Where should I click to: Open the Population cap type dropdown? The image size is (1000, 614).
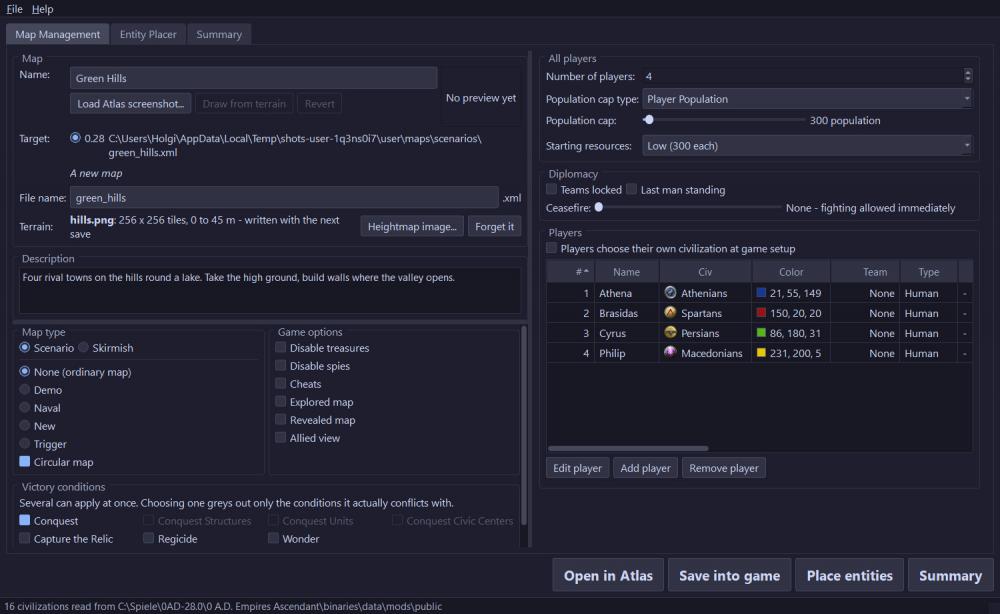click(807, 99)
